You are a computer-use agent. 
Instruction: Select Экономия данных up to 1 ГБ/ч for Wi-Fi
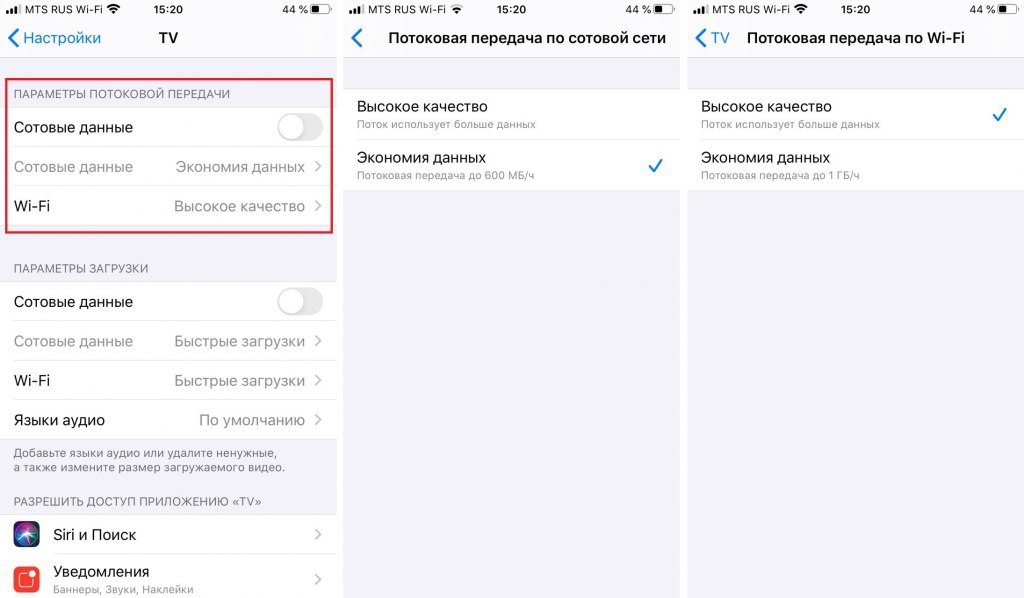856,165
